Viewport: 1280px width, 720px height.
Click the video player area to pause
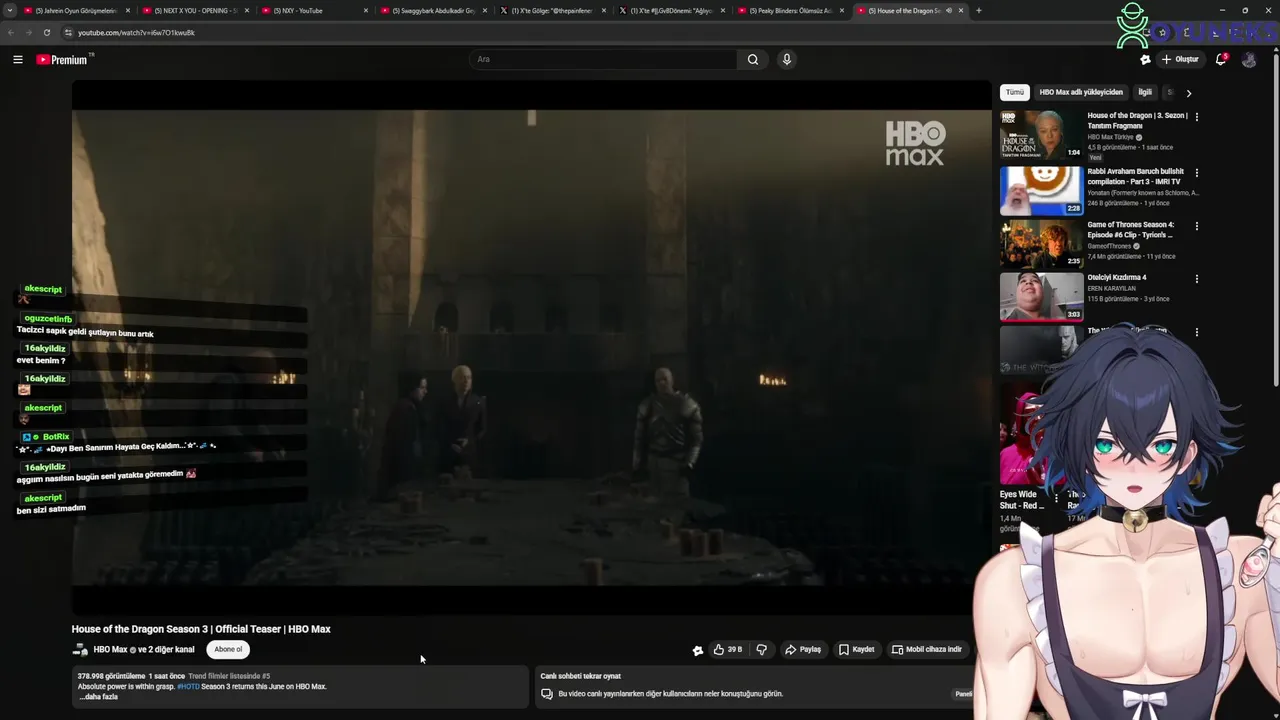click(x=531, y=346)
